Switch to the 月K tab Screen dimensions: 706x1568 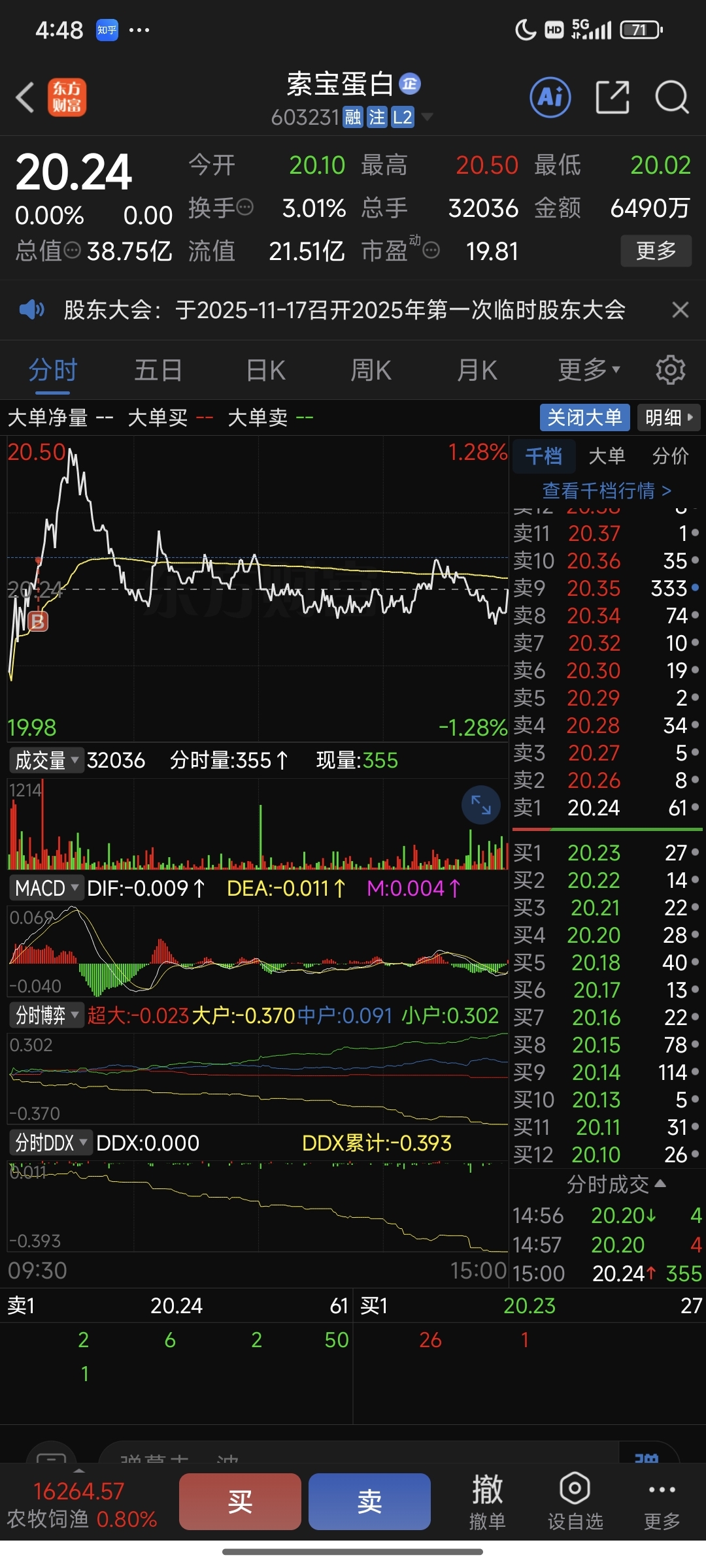(x=477, y=370)
